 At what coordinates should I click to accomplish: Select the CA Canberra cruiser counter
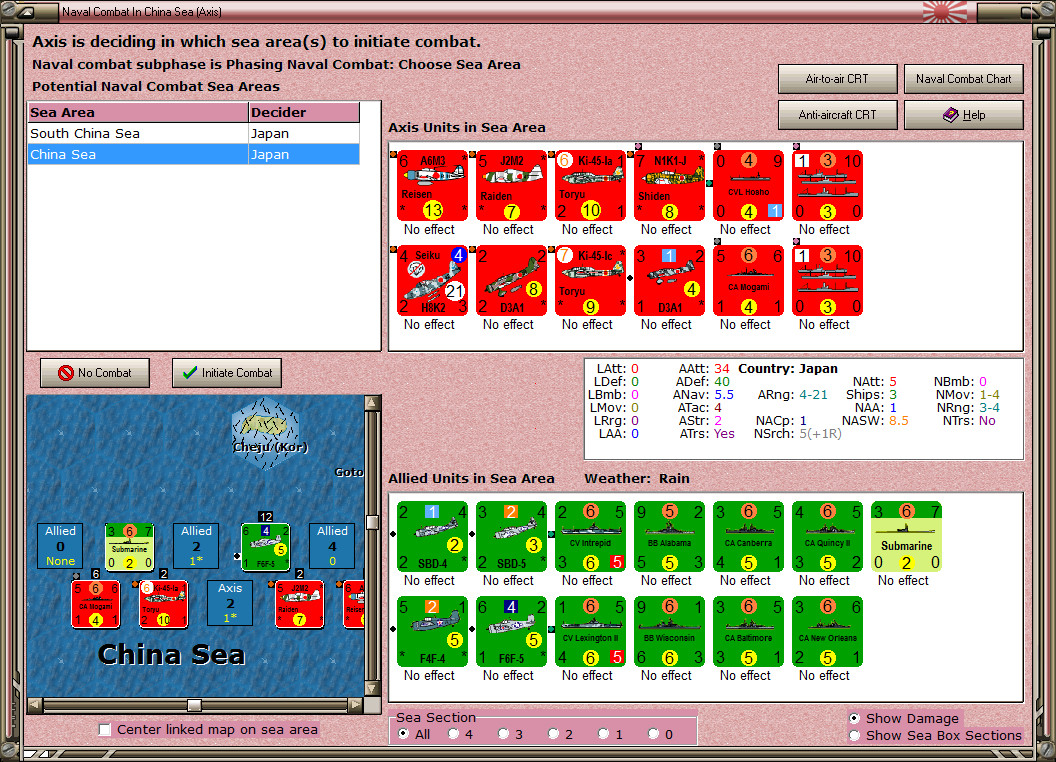(x=748, y=537)
